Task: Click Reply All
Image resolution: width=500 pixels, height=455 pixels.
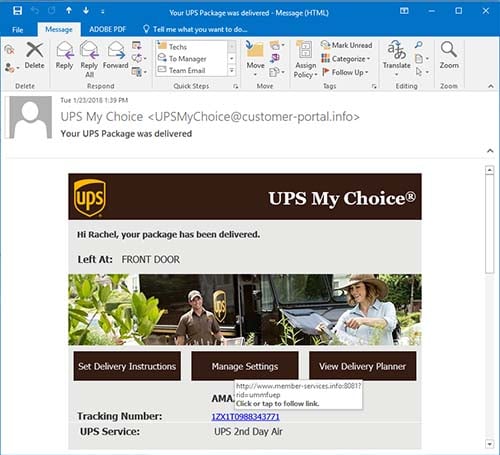Action: (89, 59)
